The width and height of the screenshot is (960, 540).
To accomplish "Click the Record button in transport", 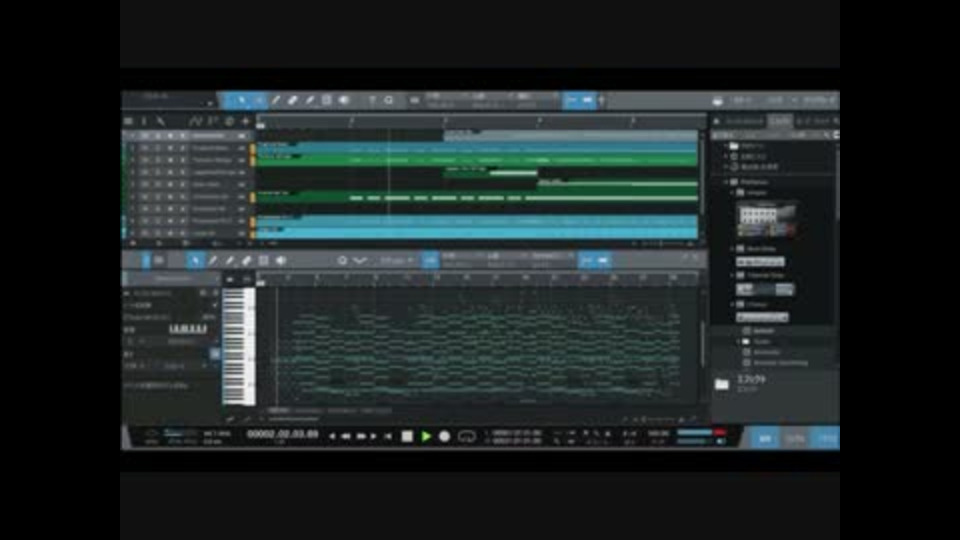I will [445, 437].
